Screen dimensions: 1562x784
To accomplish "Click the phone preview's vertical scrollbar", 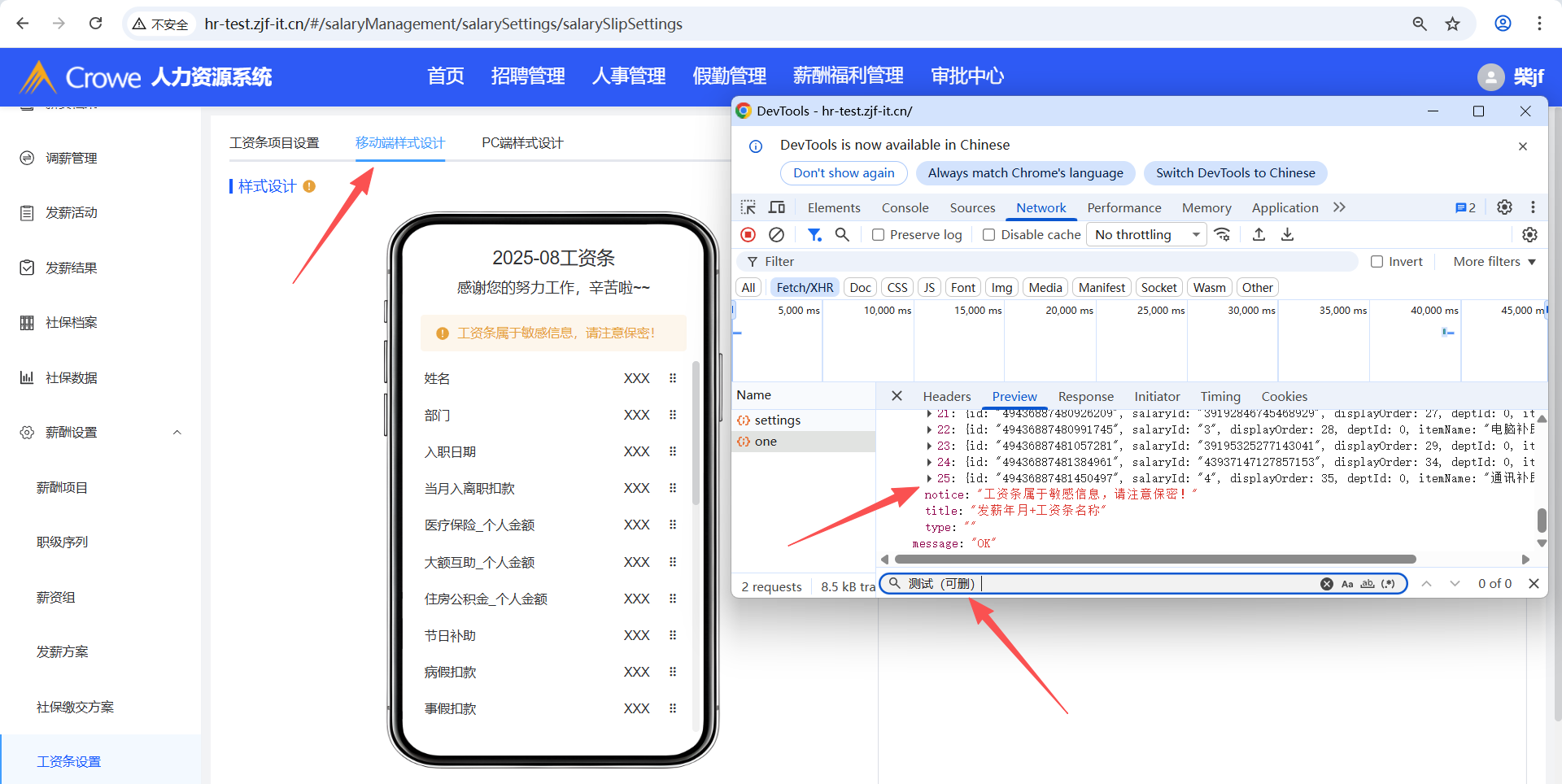I will (696, 433).
